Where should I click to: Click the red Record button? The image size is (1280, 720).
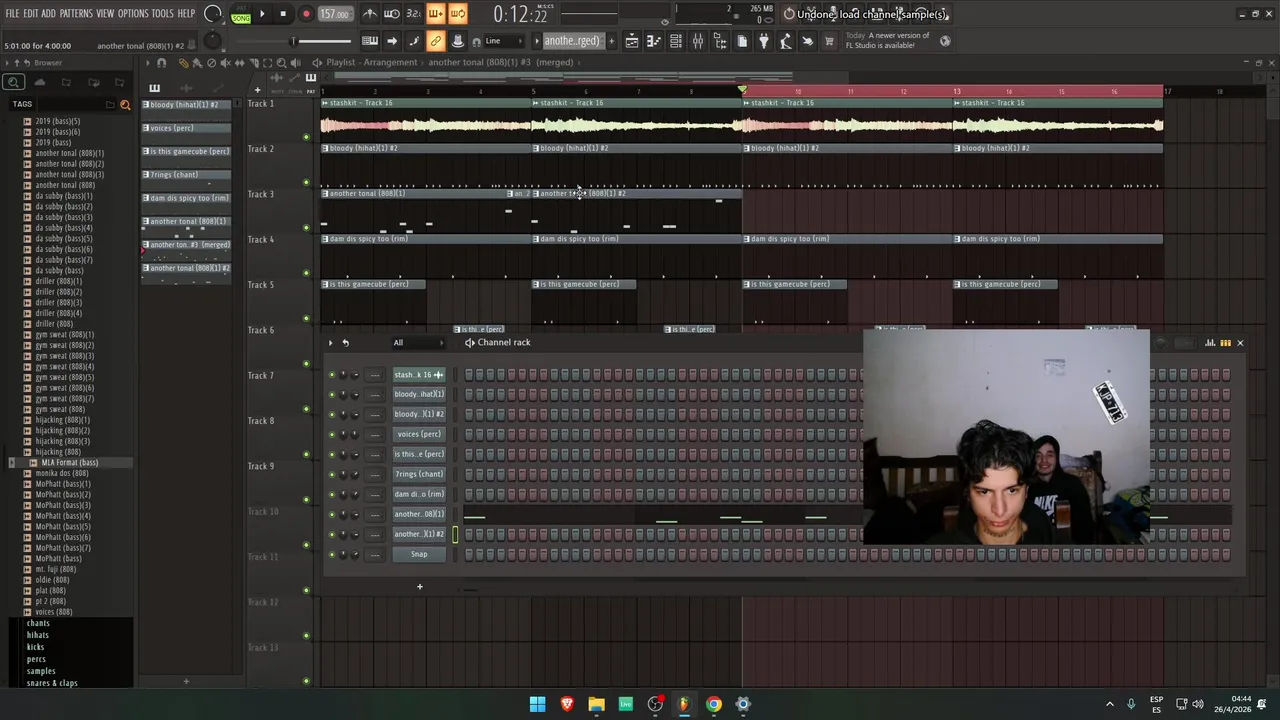click(306, 14)
